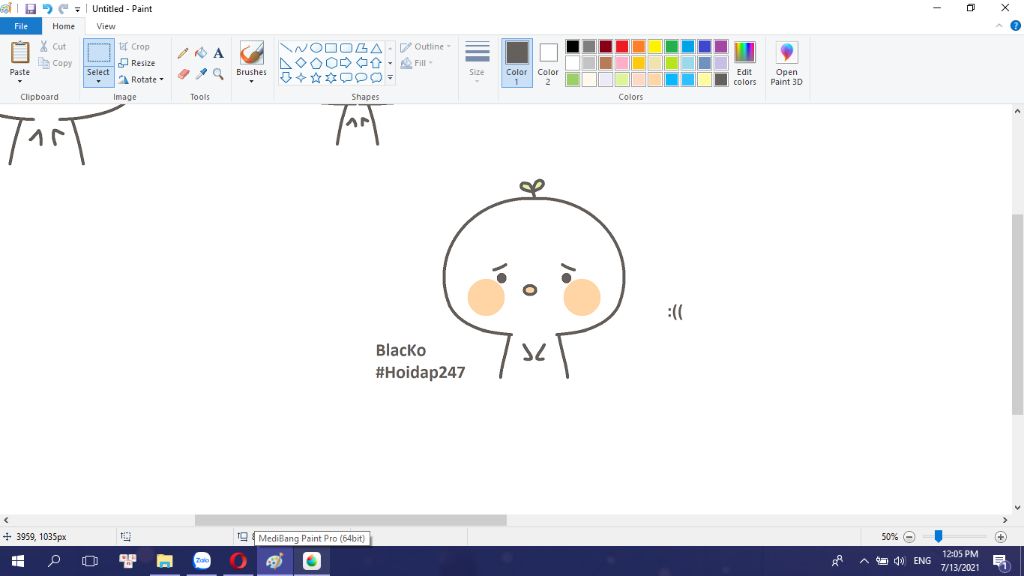
Task: Open the Windows Start menu
Action: pos(18,561)
